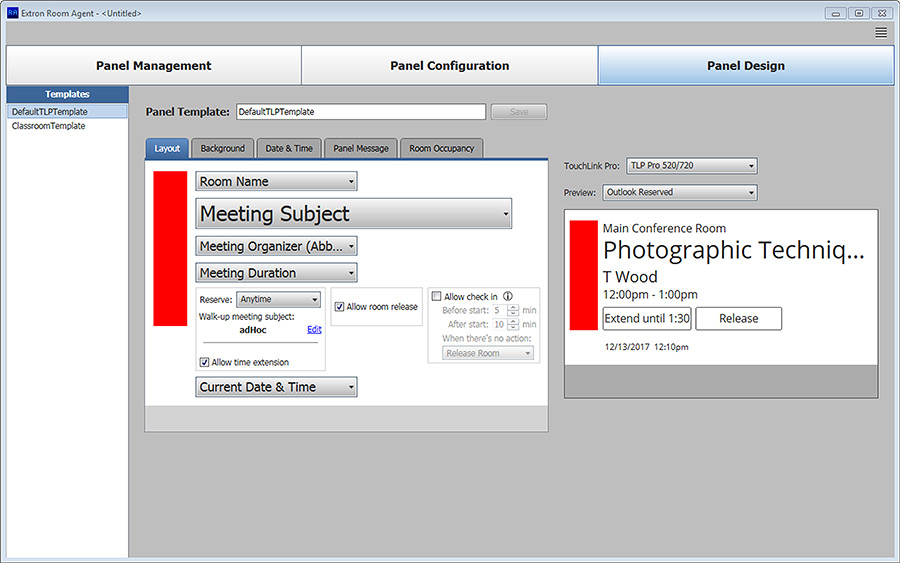Open the hamburger menu icon

pos(881,33)
